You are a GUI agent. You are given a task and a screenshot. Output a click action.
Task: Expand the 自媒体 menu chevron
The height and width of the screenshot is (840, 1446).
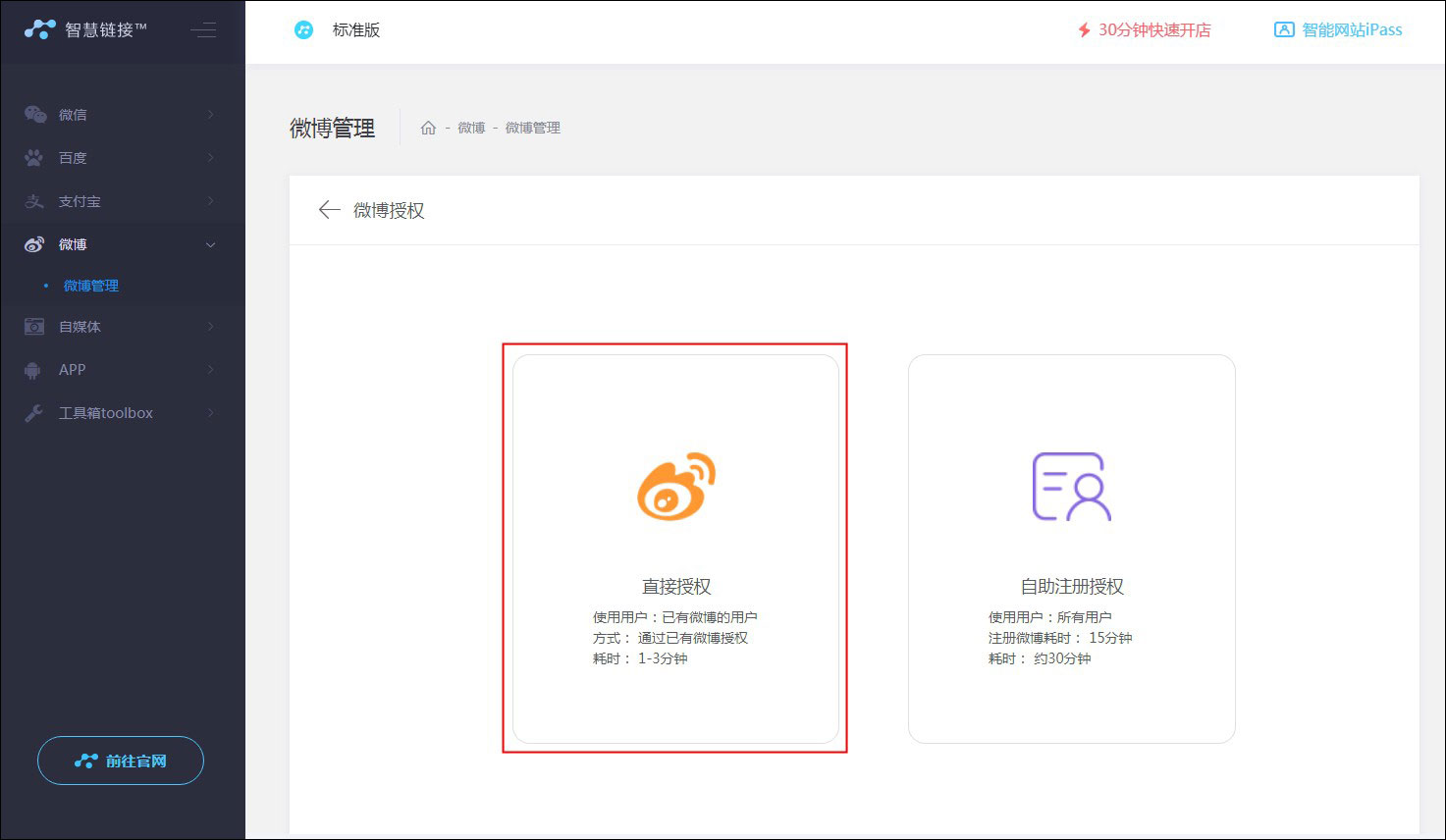tap(210, 327)
